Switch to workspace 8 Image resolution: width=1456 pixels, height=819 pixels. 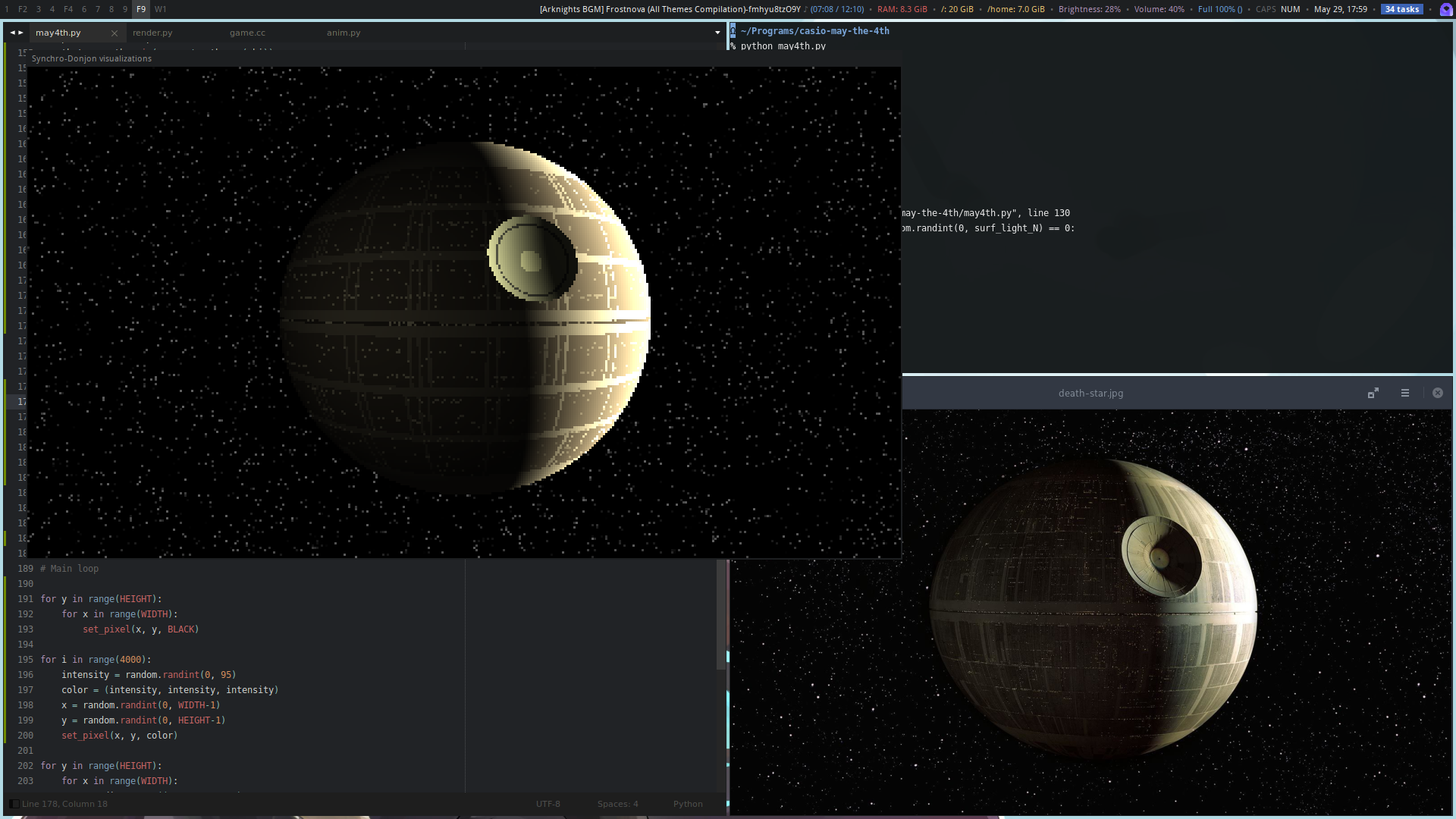(111, 9)
